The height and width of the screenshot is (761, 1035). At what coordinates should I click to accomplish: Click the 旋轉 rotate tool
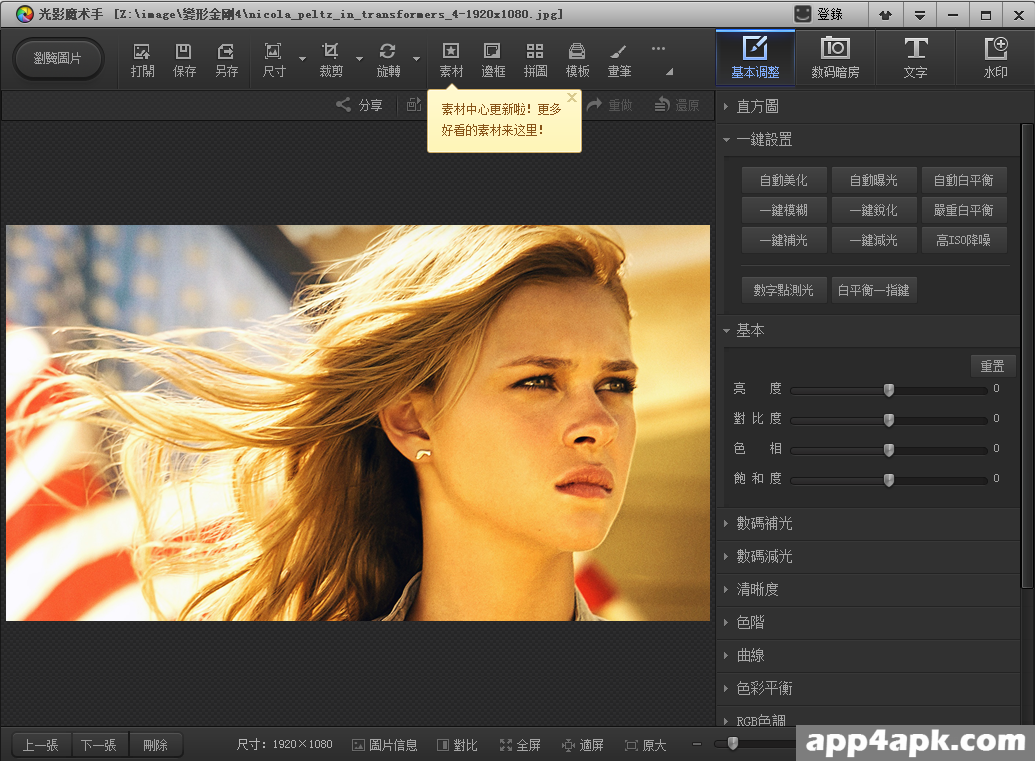pyautogui.click(x=388, y=59)
